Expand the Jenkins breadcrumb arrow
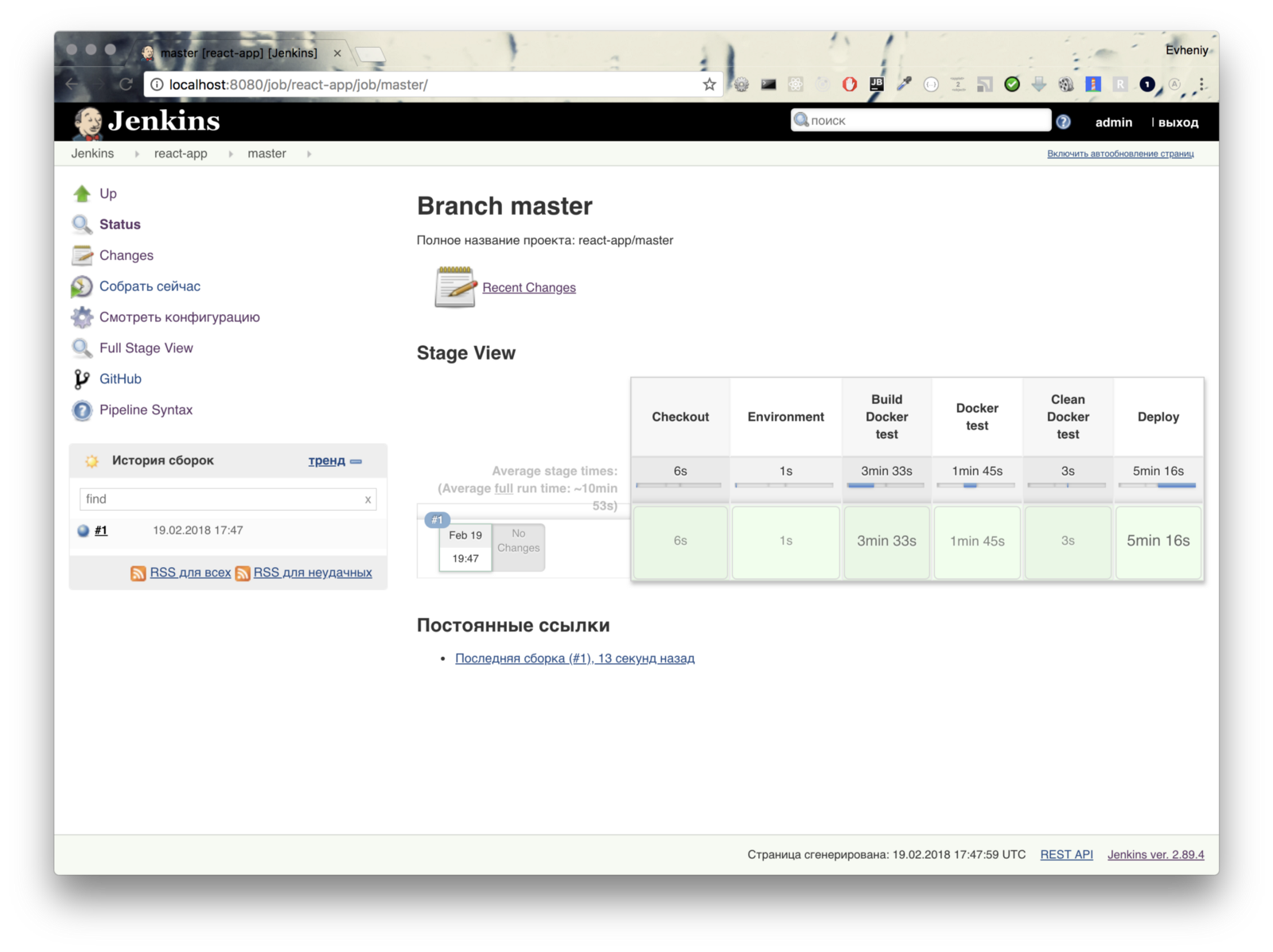Image resolution: width=1273 pixels, height=952 pixels. click(x=137, y=154)
